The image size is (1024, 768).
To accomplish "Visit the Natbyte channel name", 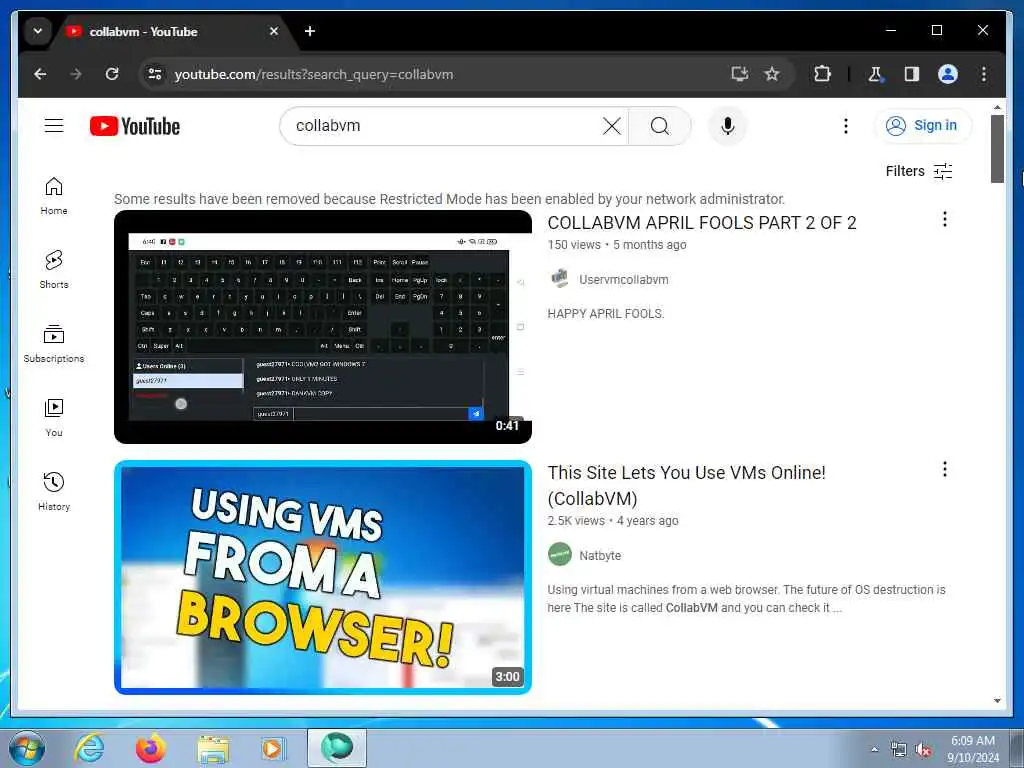I will pyautogui.click(x=600, y=556).
